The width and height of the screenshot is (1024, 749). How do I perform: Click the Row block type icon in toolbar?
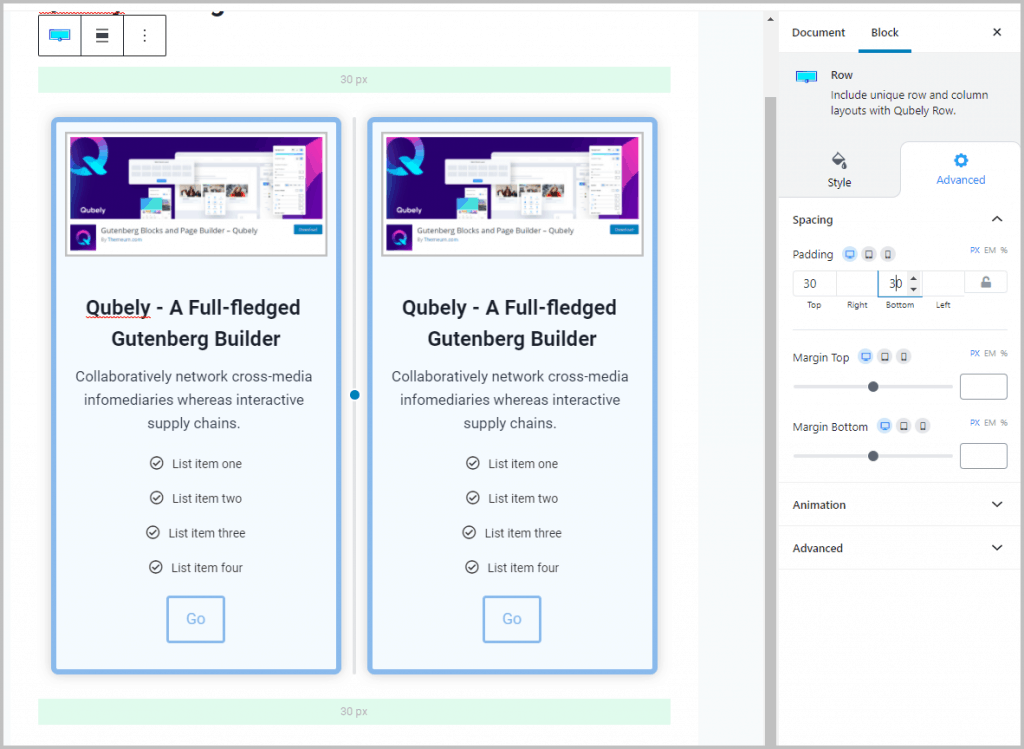pos(59,35)
